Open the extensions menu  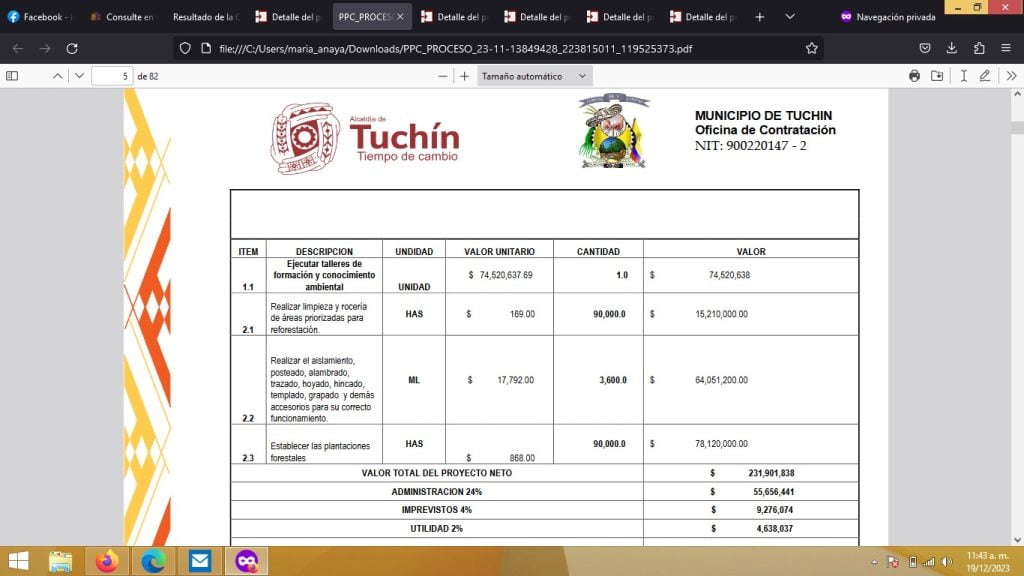(979, 48)
